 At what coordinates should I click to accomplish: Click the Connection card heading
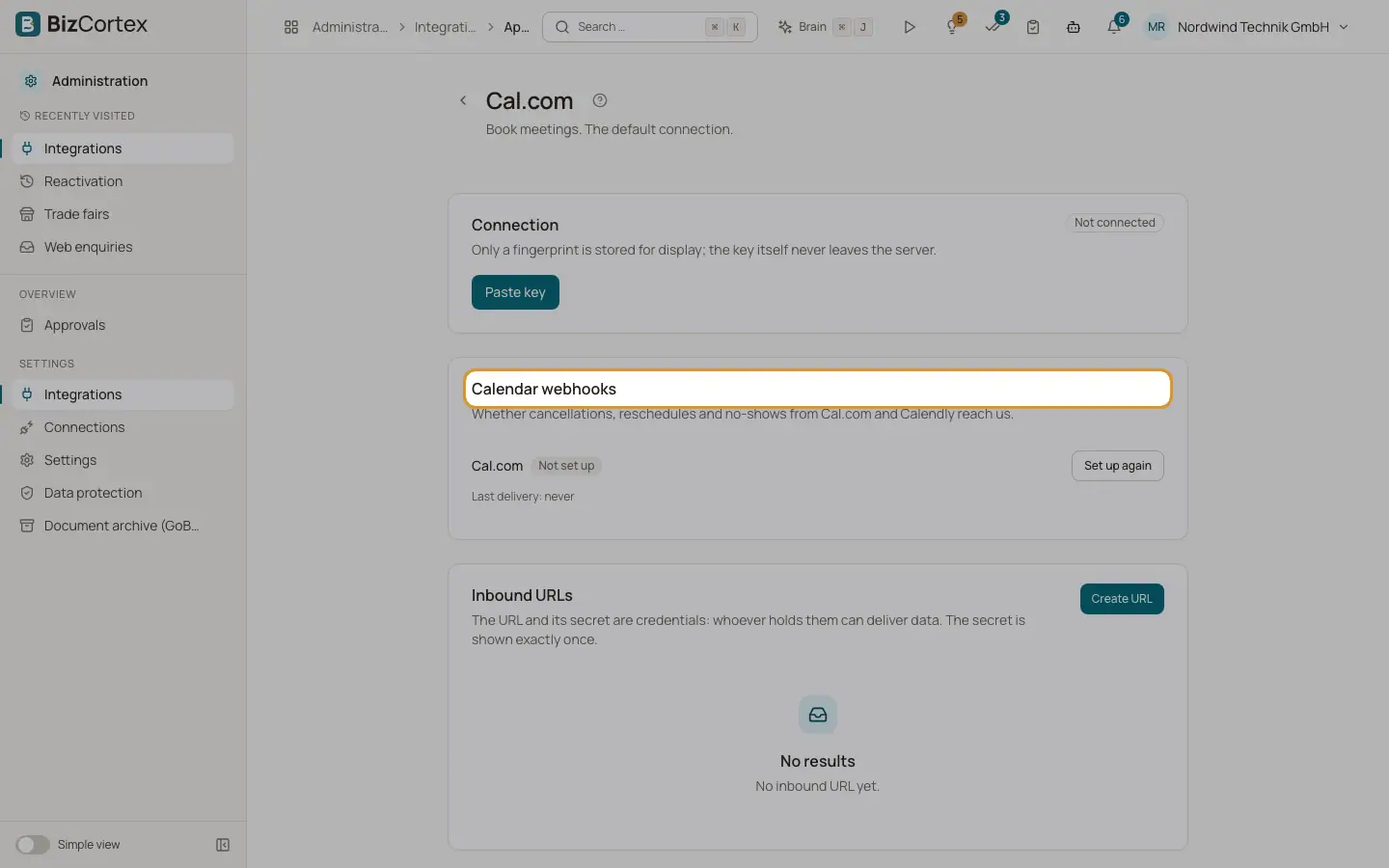pos(515,225)
